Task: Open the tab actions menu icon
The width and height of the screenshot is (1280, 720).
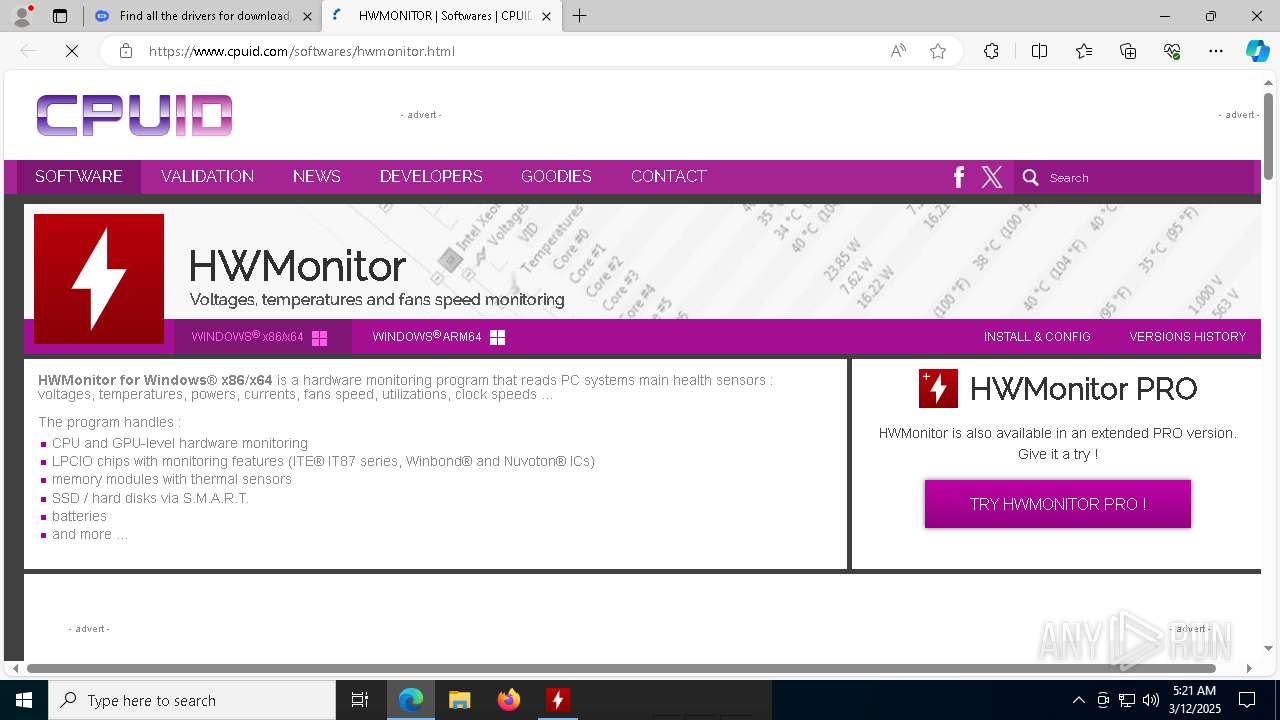Action: point(60,16)
